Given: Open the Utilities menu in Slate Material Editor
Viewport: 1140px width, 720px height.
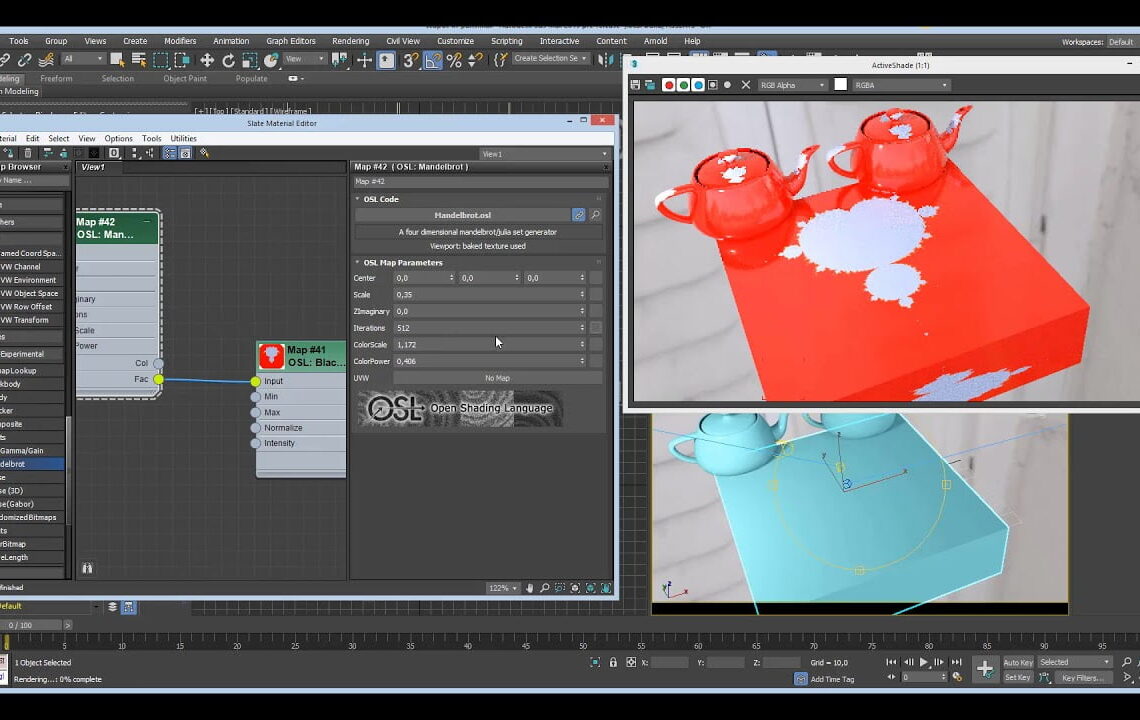Looking at the screenshot, I should click(x=184, y=138).
